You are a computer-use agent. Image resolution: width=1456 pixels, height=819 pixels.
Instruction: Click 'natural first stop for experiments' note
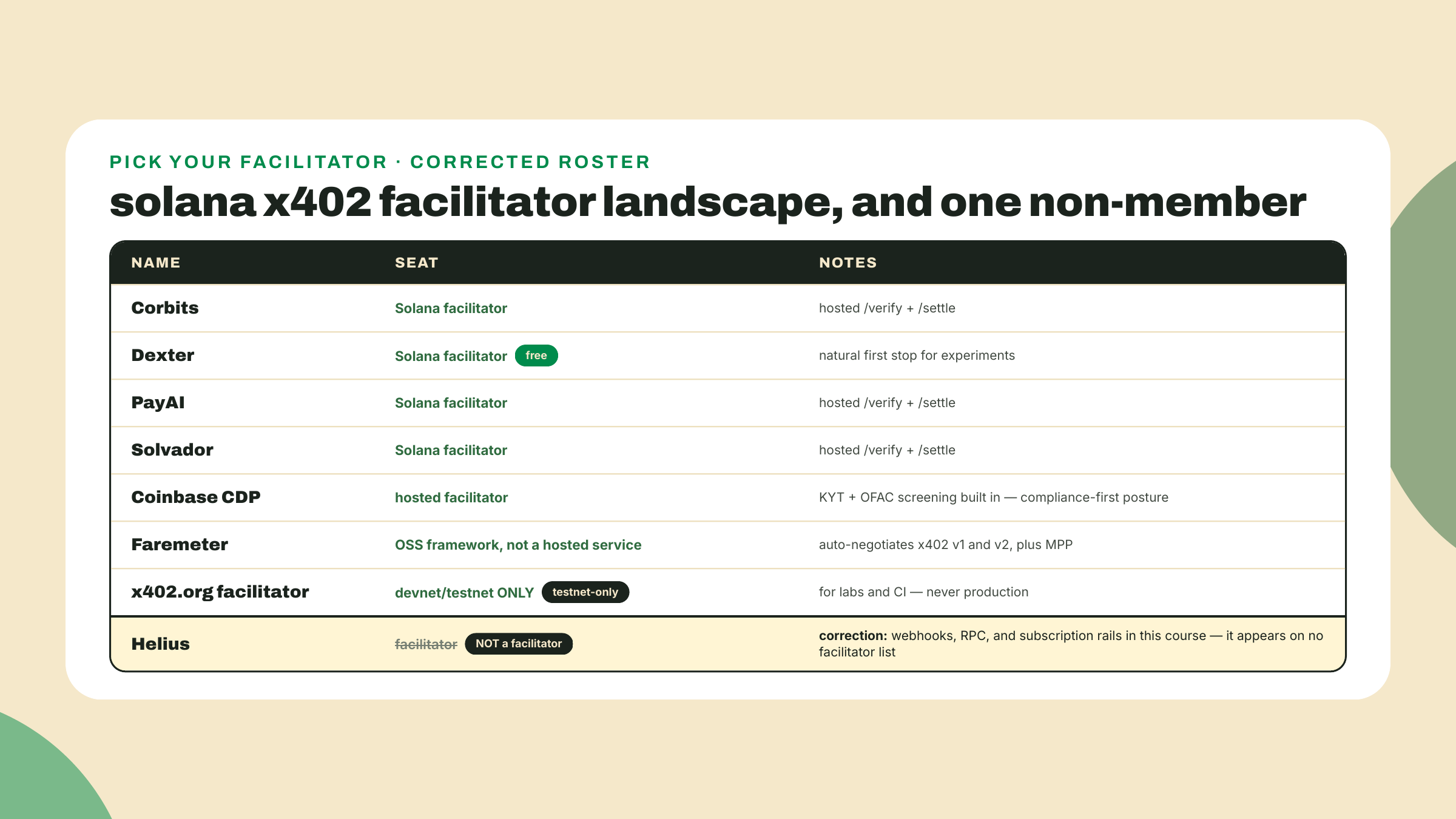pos(917,356)
